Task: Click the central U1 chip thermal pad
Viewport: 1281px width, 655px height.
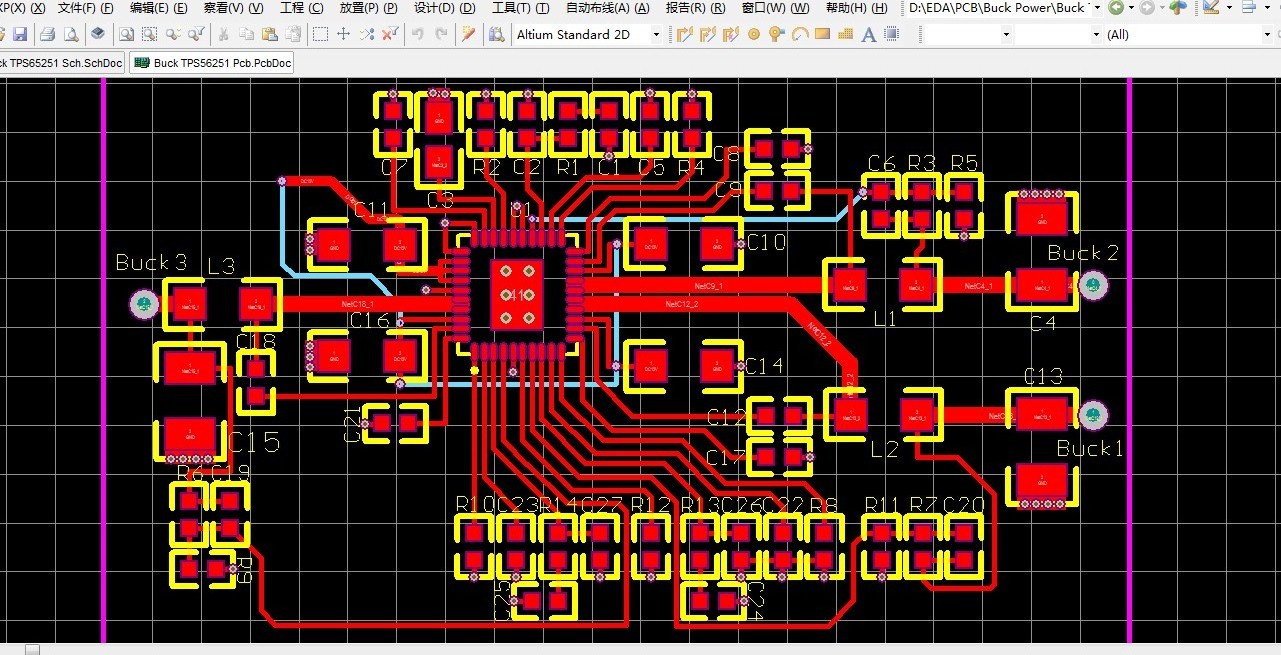Action: 516,294
